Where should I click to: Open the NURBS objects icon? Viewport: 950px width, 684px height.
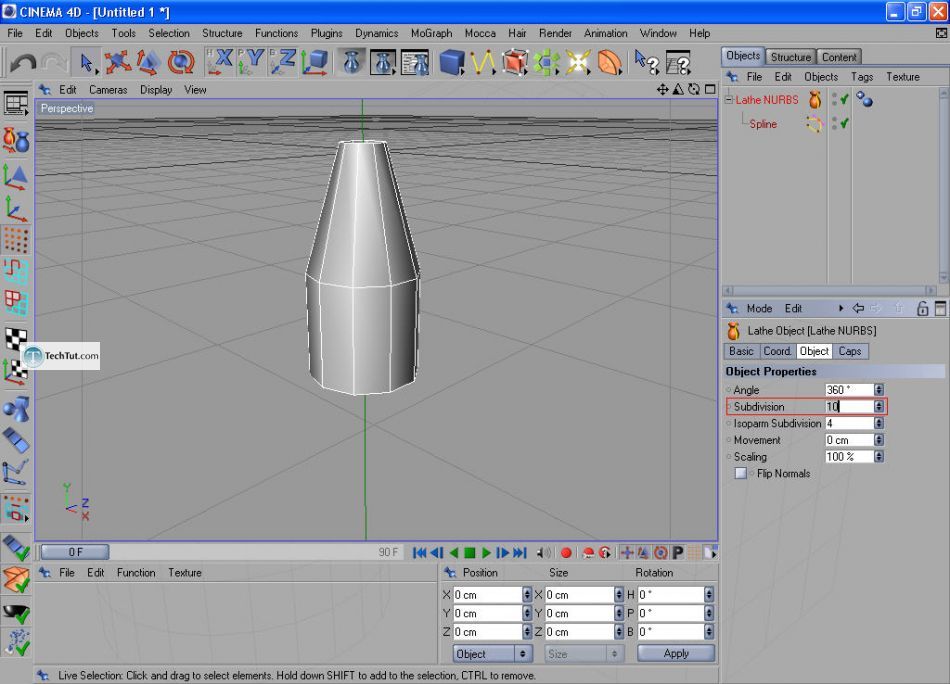(x=514, y=62)
